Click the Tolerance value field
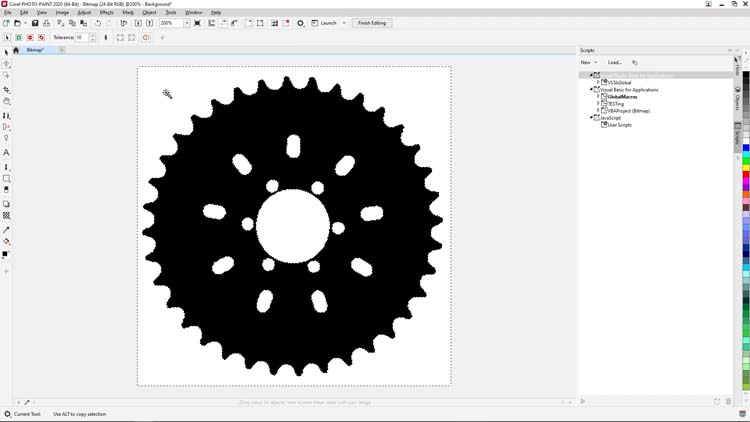 82,37
